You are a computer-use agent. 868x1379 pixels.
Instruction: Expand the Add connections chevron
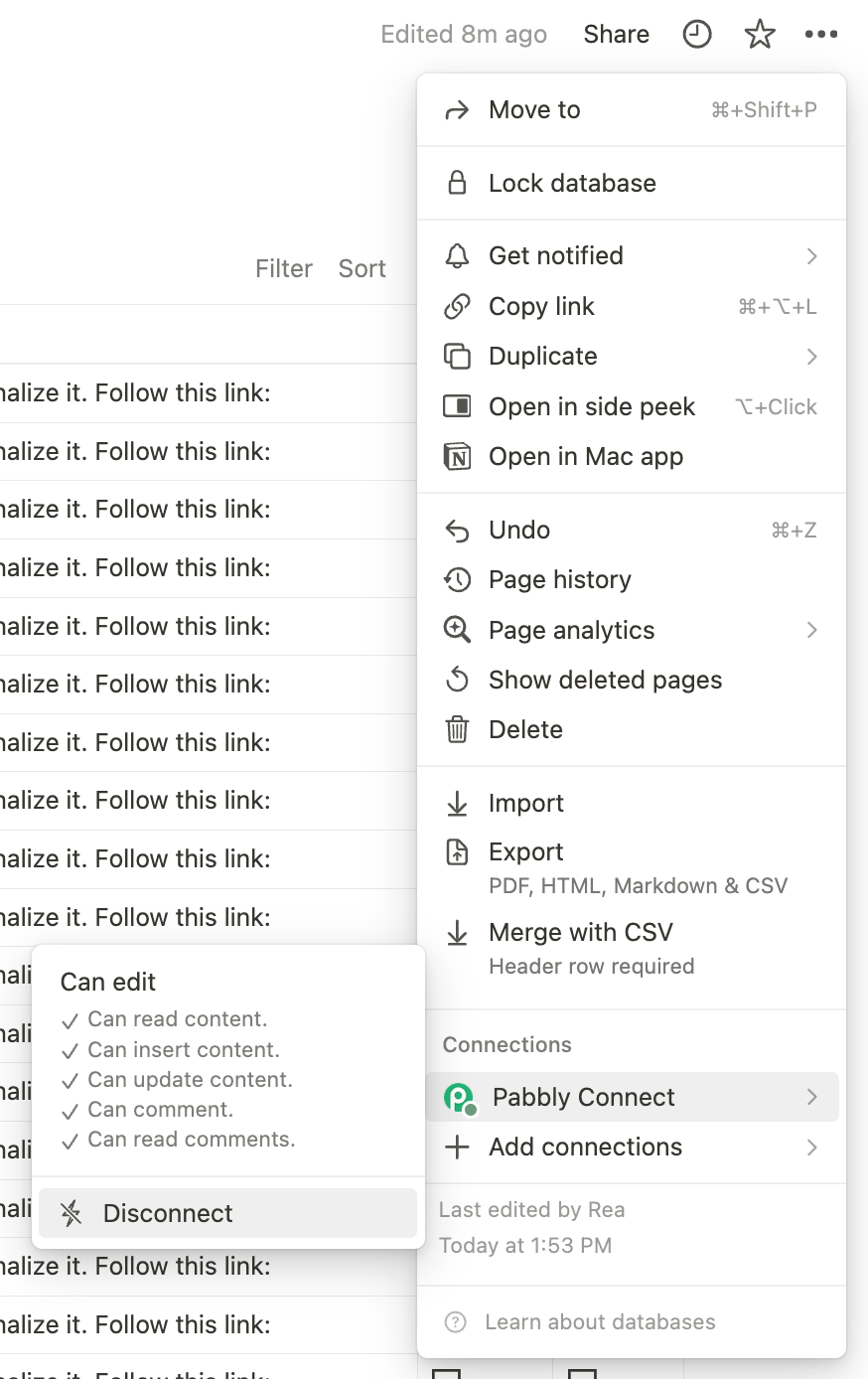click(x=812, y=1148)
